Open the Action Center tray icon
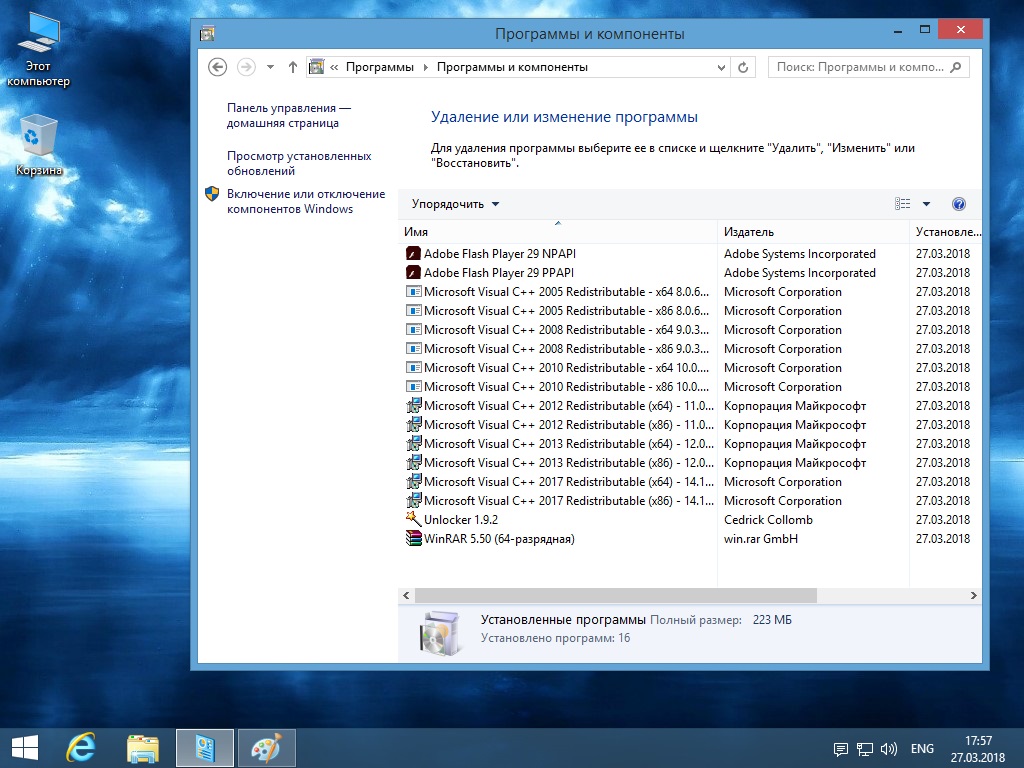1024x768 pixels. click(x=841, y=748)
